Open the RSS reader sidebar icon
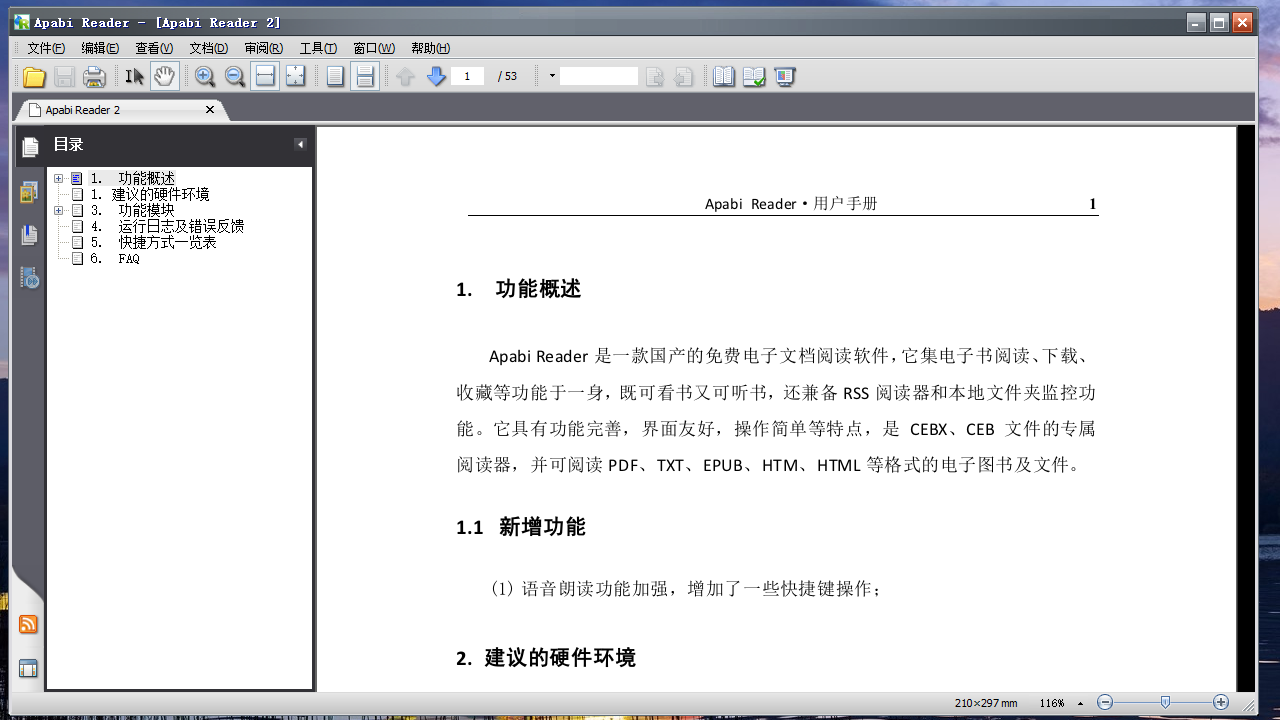Image resolution: width=1280 pixels, height=720 pixels. (x=27, y=624)
